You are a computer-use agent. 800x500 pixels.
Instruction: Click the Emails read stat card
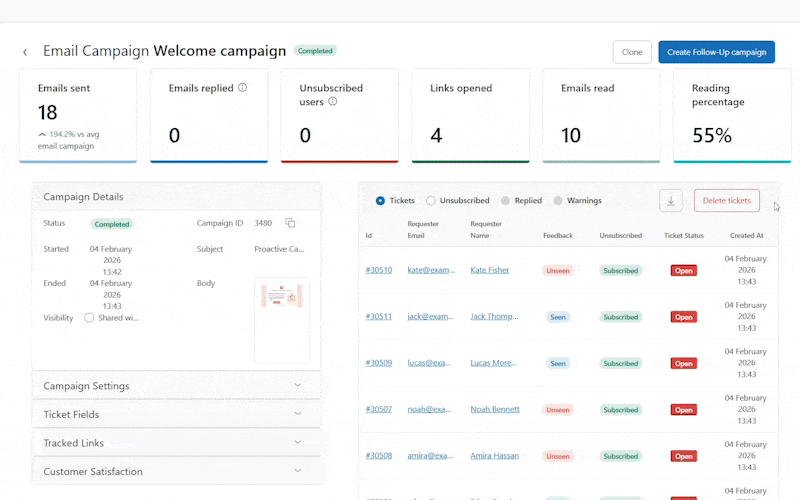tap(601, 116)
